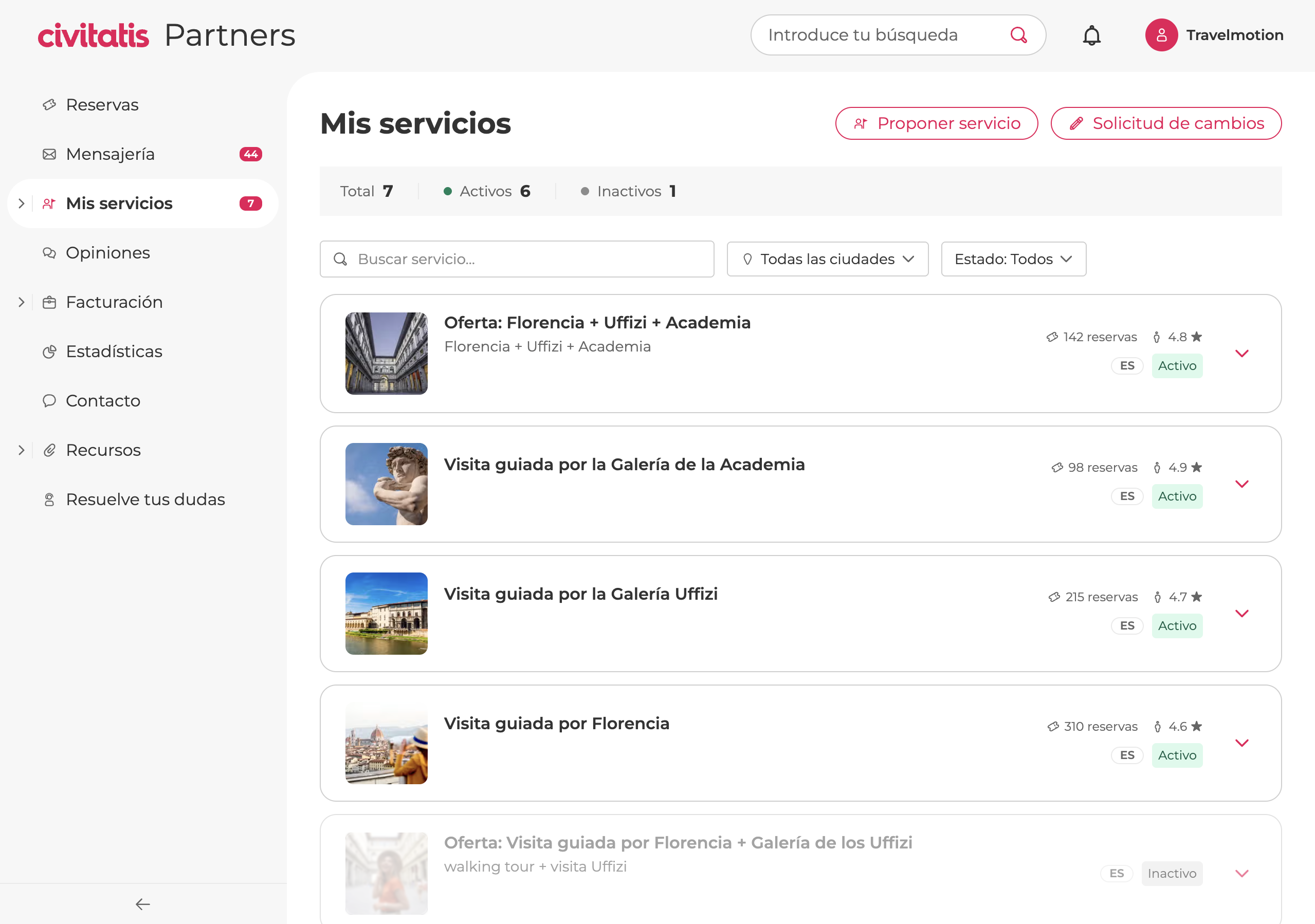Expand Oferta: Florencia + Uffizi + Academia card
1315x924 pixels.
point(1241,353)
